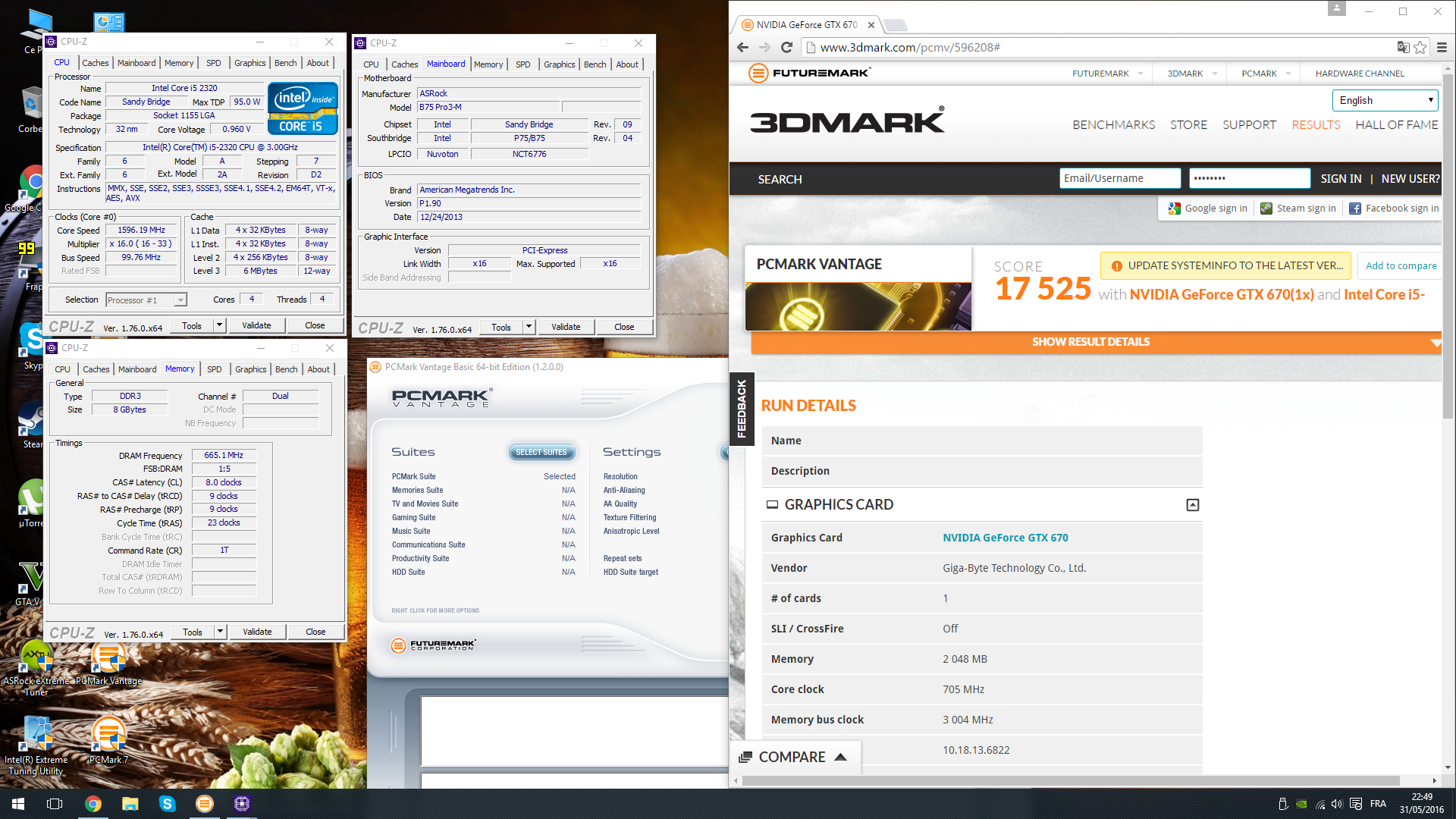The image size is (1456, 819).
Task: Click the Futuremark logo in PCMark Vantage window
Action: (x=433, y=645)
